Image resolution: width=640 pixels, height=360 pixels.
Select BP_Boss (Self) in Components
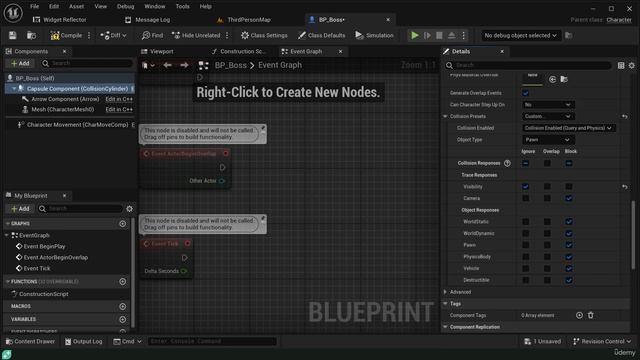[x=35, y=78]
